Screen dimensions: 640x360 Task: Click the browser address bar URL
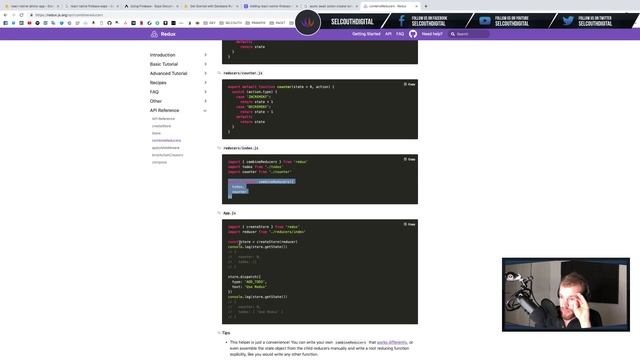point(69,15)
